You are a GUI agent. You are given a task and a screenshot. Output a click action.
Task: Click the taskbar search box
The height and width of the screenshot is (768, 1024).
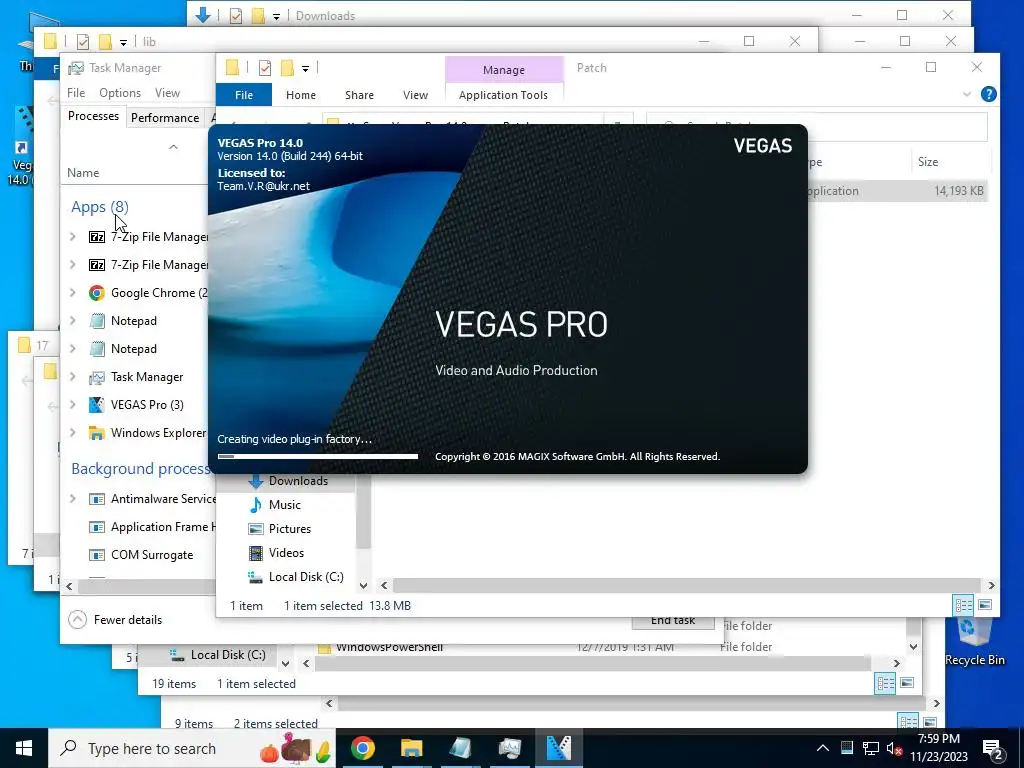click(x=193, y=748)
